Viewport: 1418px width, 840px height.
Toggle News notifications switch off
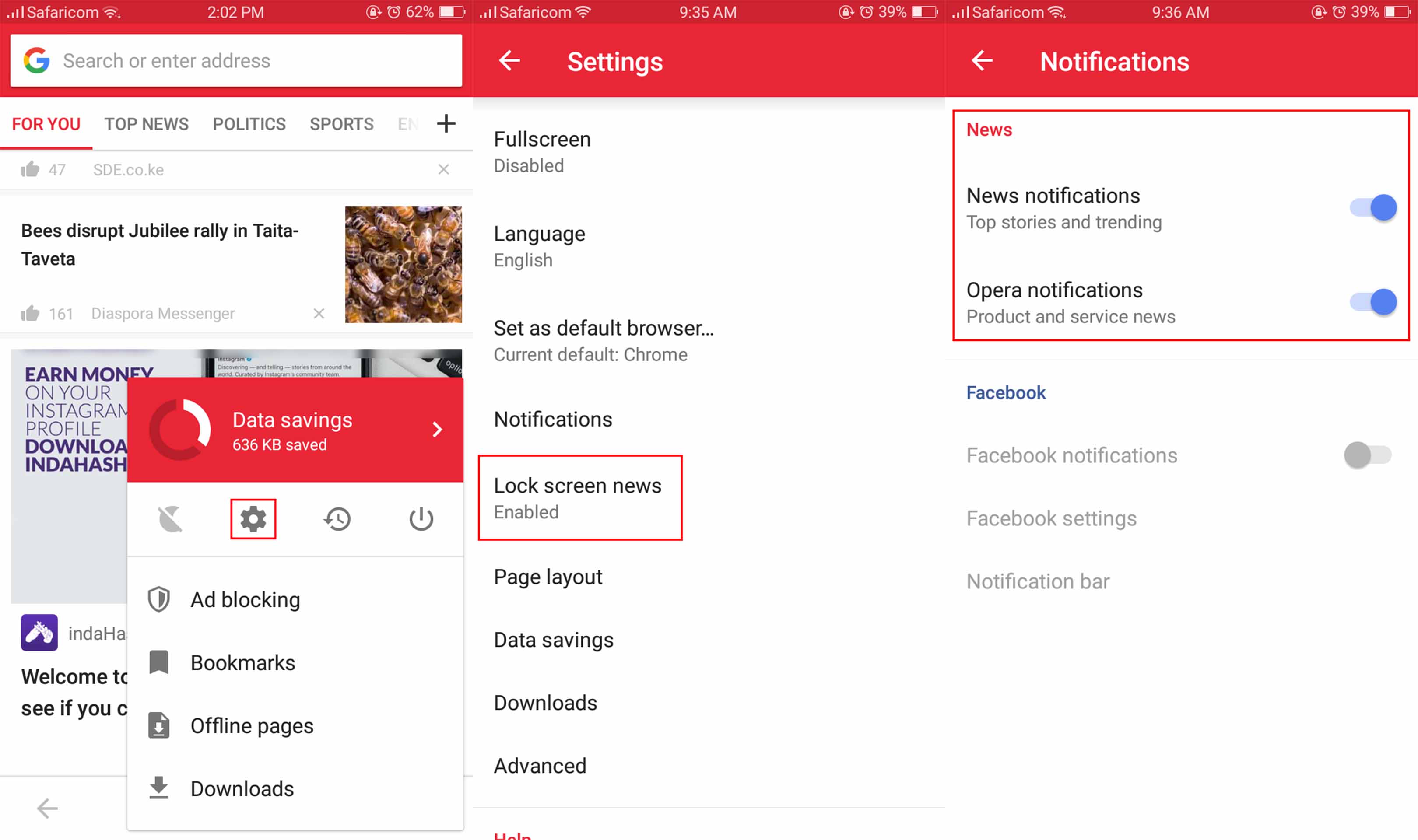1373,208
